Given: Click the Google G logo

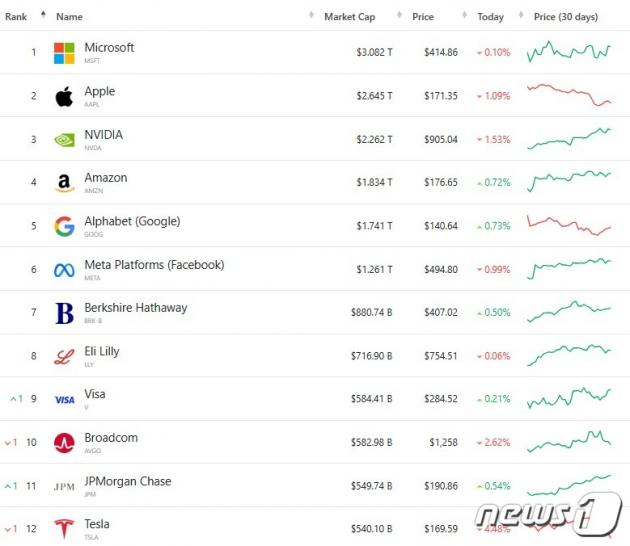Looking at the screenshot, I should pos(64,226).
